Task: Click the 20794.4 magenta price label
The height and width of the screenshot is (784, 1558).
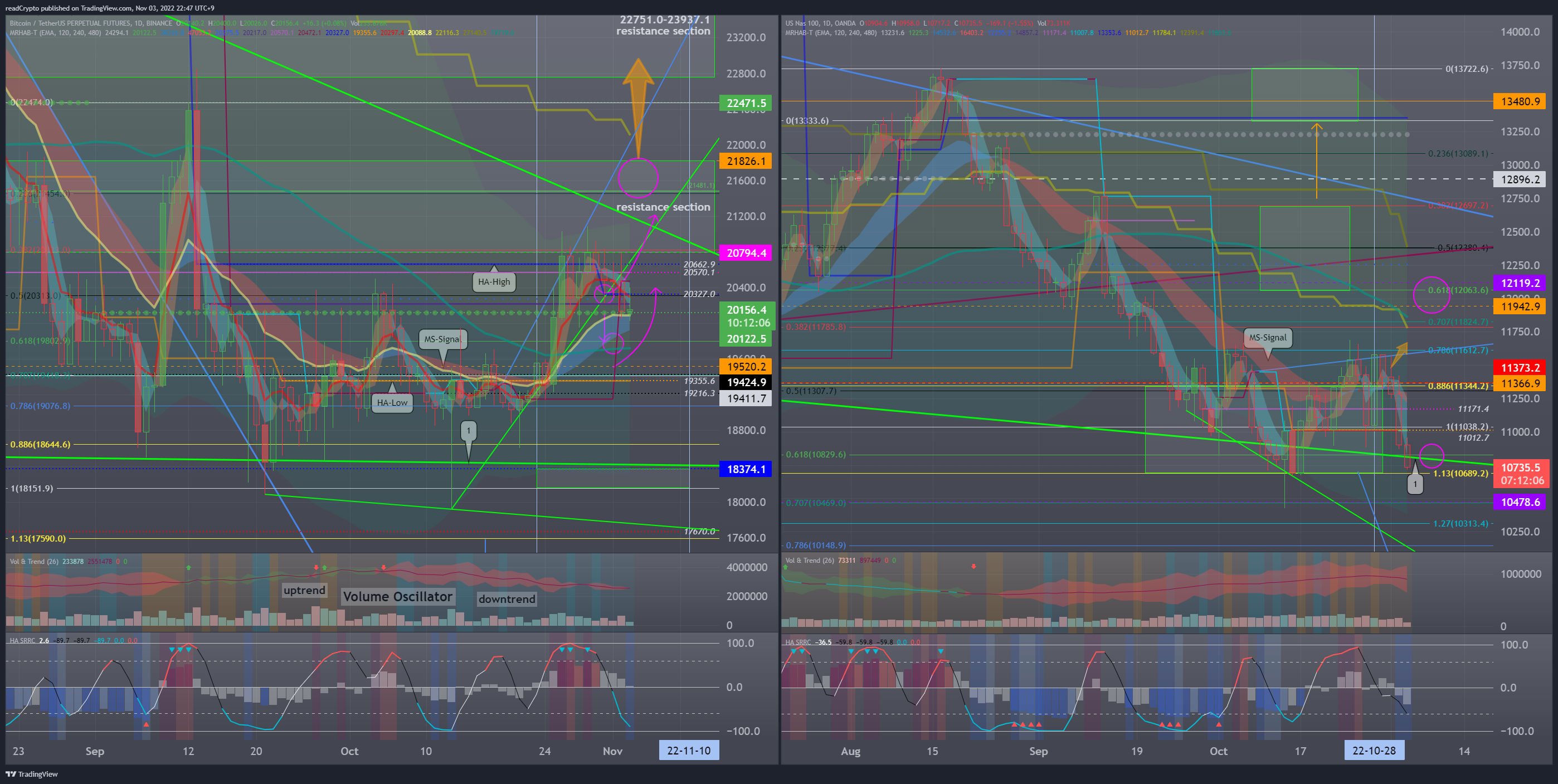Action: [746, 253]
